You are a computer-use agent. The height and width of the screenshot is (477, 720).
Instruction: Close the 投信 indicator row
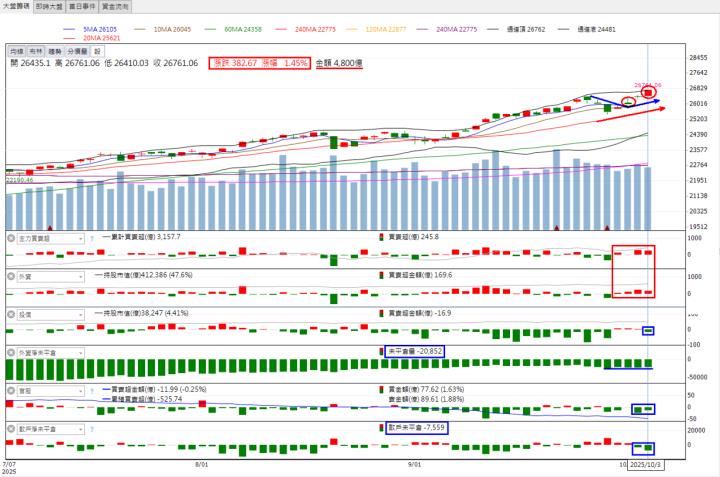click(x=12, y=313)
